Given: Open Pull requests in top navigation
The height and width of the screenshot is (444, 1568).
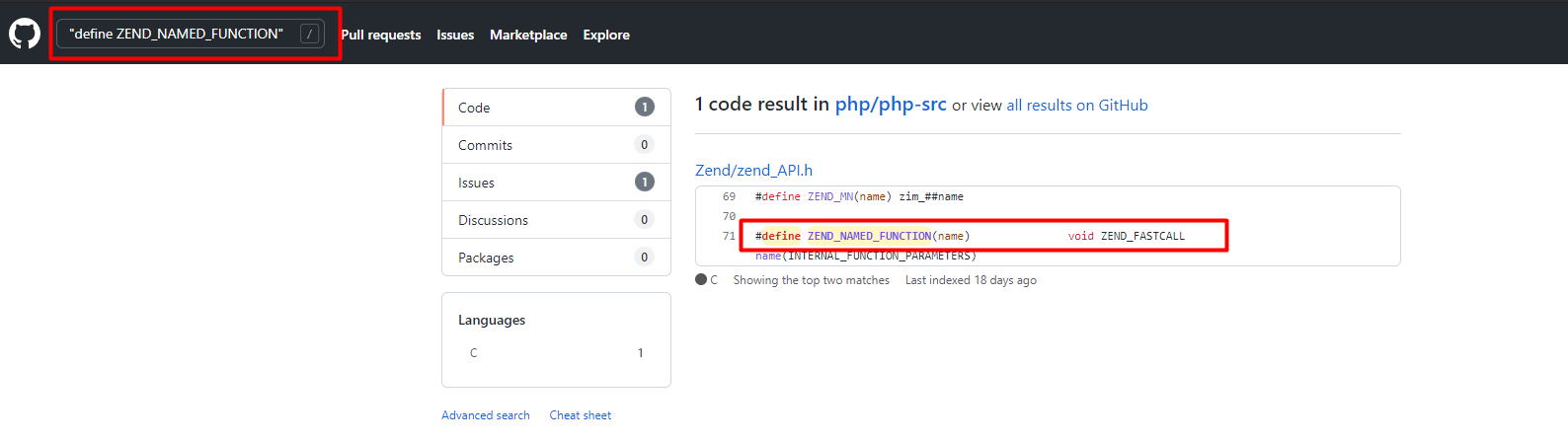Looking at the screenshot, I should tap(381, 35).
